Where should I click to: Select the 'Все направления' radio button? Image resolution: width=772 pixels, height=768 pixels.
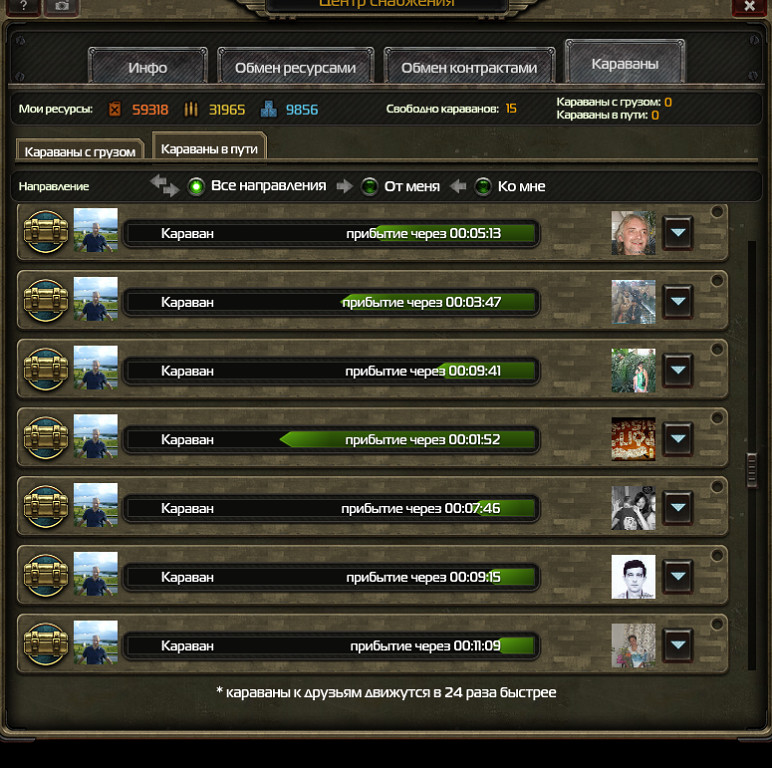point(196,186)
